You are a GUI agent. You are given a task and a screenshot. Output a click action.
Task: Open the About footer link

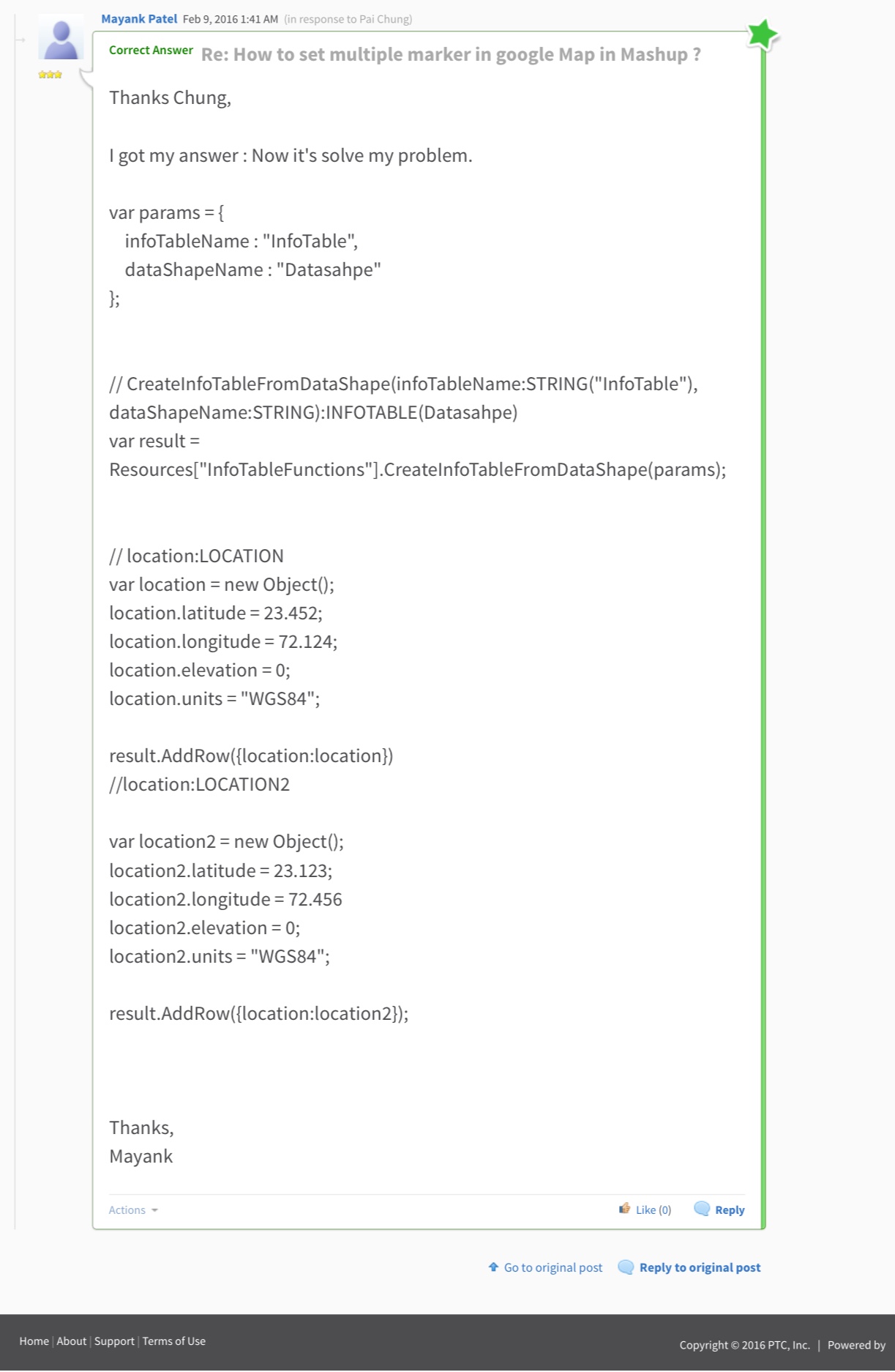[71, 1341]
